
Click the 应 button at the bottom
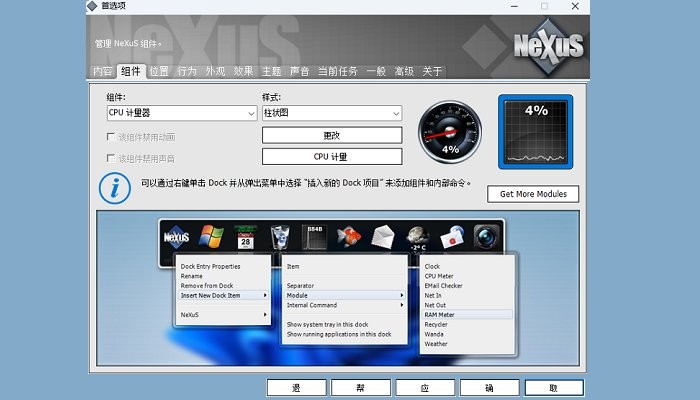425,388
